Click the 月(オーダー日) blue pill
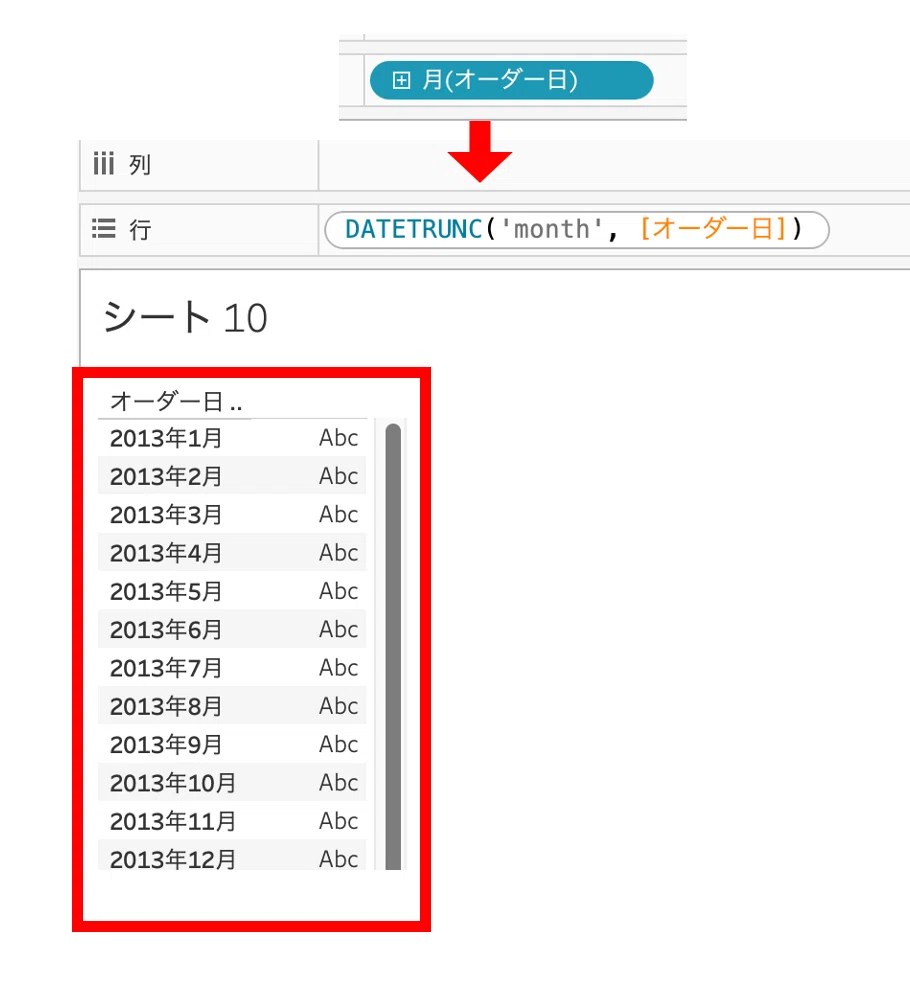The width and height of the screenshot is (910, 988). coord(511,80)
